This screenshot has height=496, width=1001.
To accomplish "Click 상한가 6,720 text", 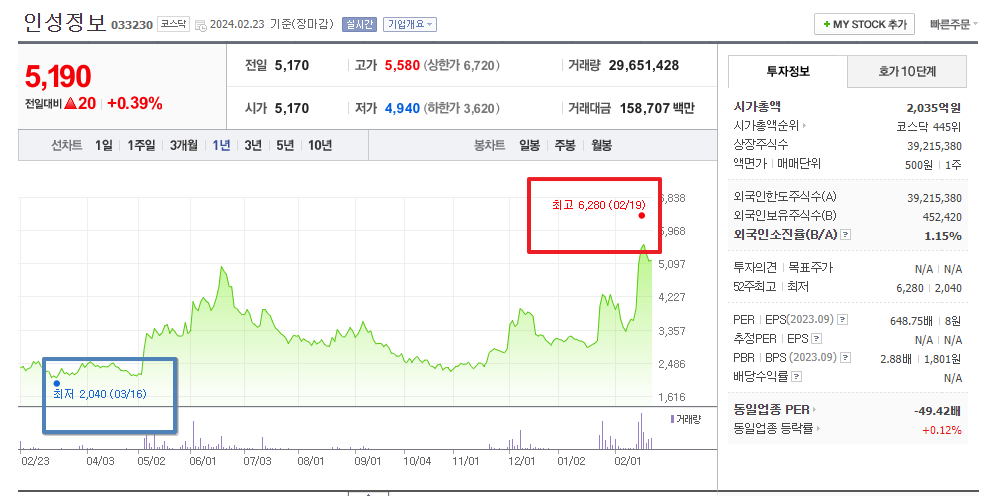I will click(462, 65).
